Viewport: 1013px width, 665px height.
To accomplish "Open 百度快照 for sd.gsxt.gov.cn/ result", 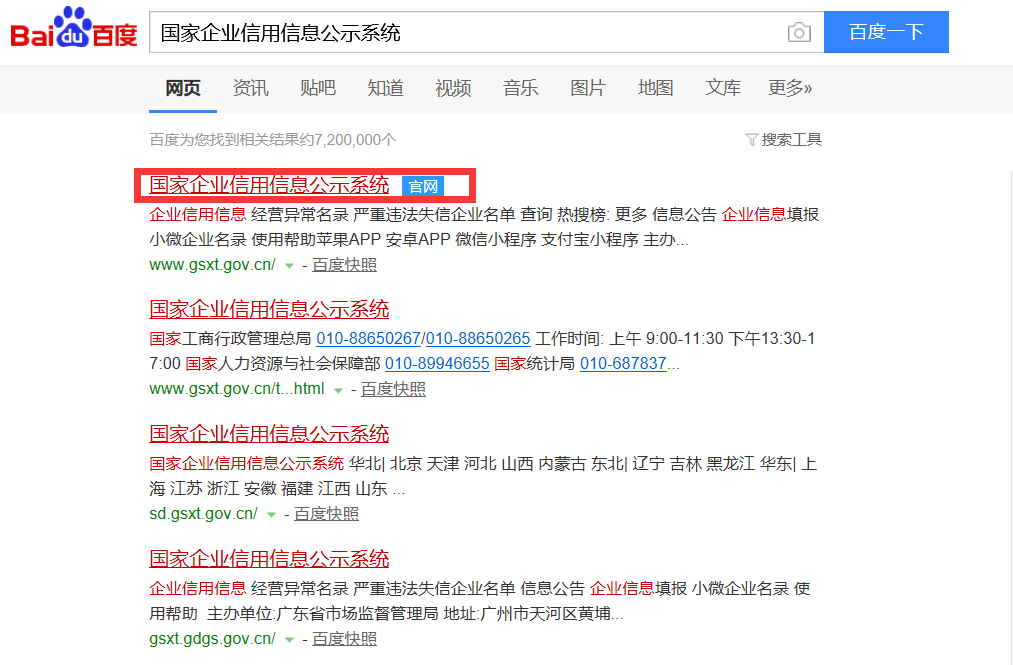I will [326, 514].
